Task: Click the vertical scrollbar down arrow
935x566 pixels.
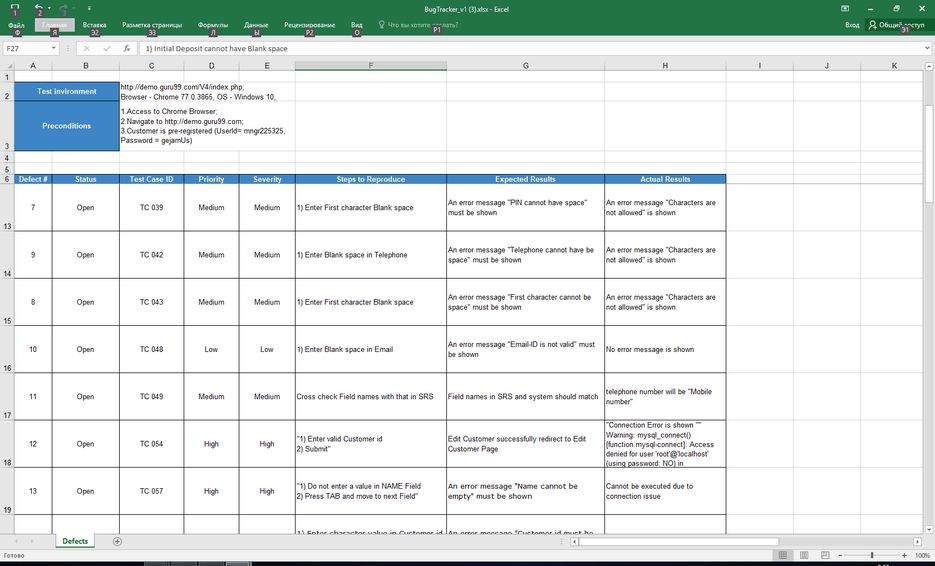Action: [928, 529]
